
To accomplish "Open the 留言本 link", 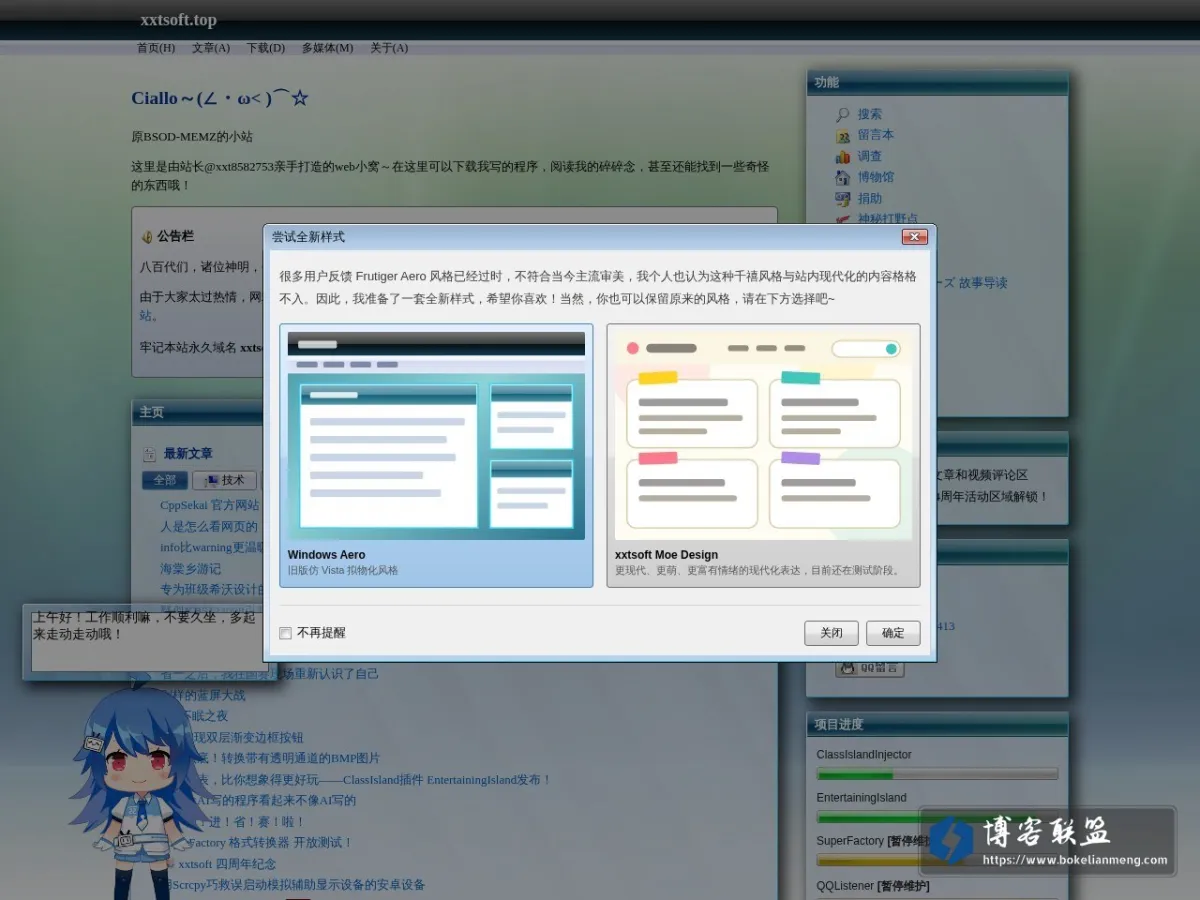I will [x=876, y=135].
